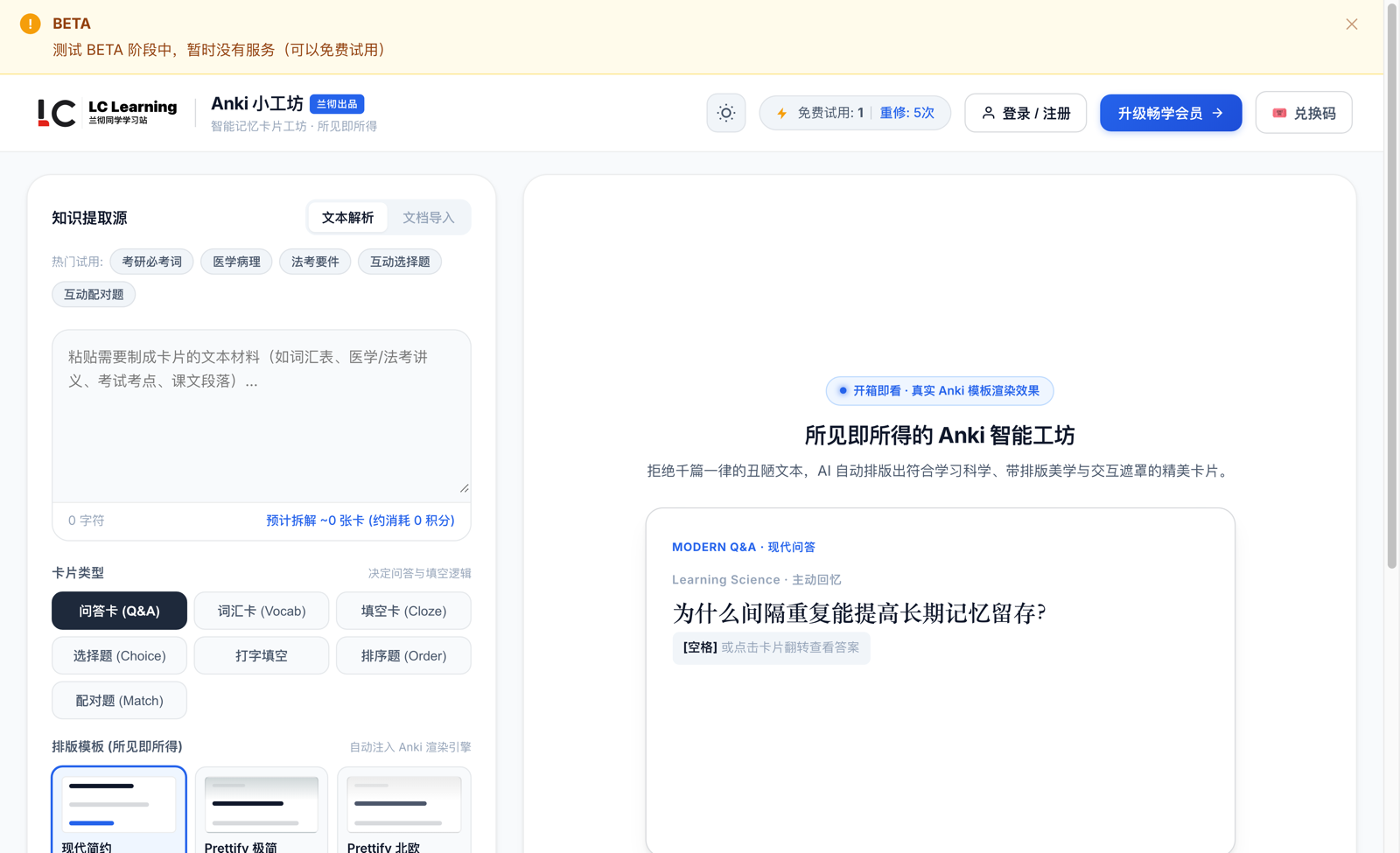Screen dimensions: 1400x853
Task: Switch to 文本解析 tab
Action: (347, 218)
